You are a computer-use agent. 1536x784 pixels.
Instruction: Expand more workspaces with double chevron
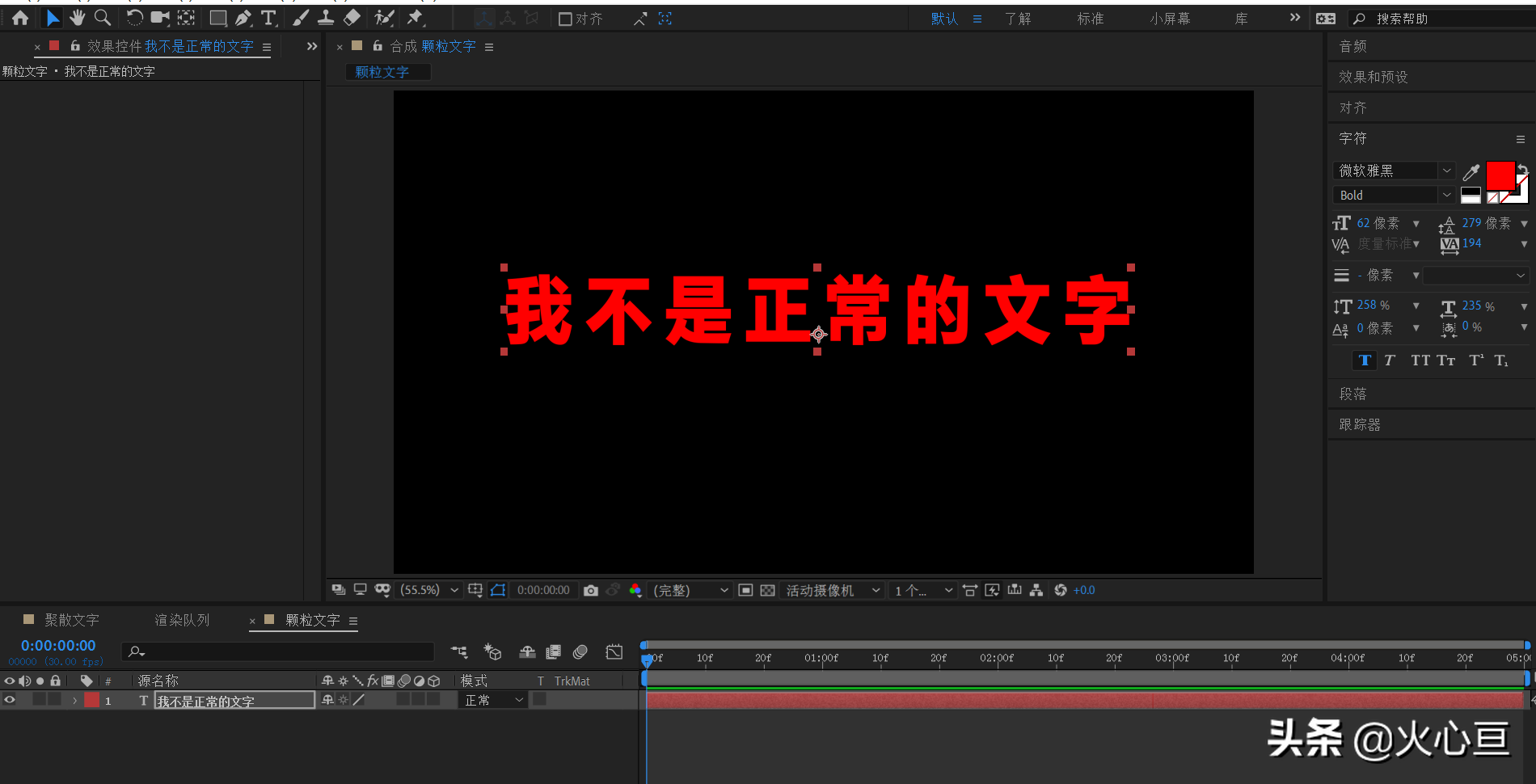tap(1295, 18)
